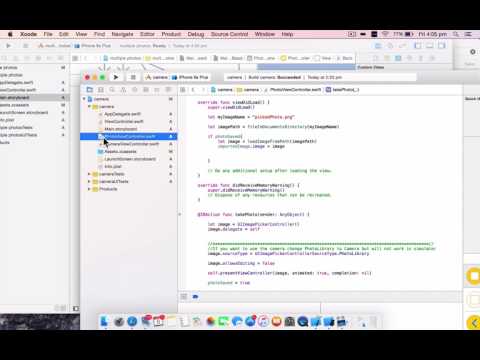
Task: Open Safari from the Dock
Action: coord(132,321)
